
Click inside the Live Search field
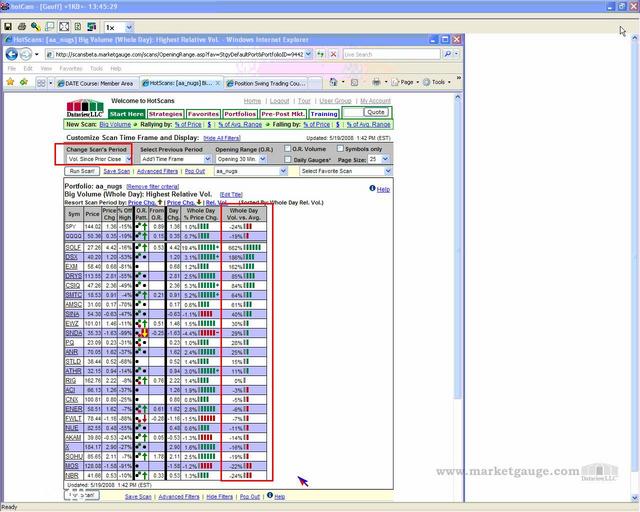tap(391, 54)
